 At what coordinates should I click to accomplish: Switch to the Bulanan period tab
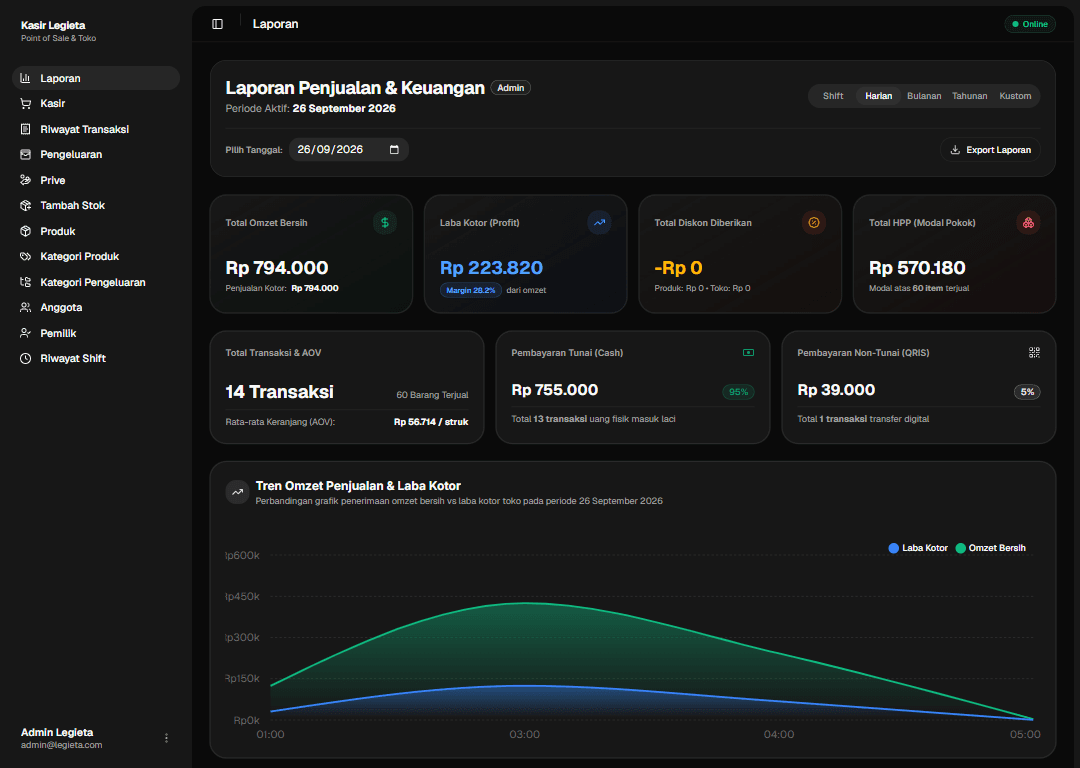pyautogui.click(x=924, y=96)
